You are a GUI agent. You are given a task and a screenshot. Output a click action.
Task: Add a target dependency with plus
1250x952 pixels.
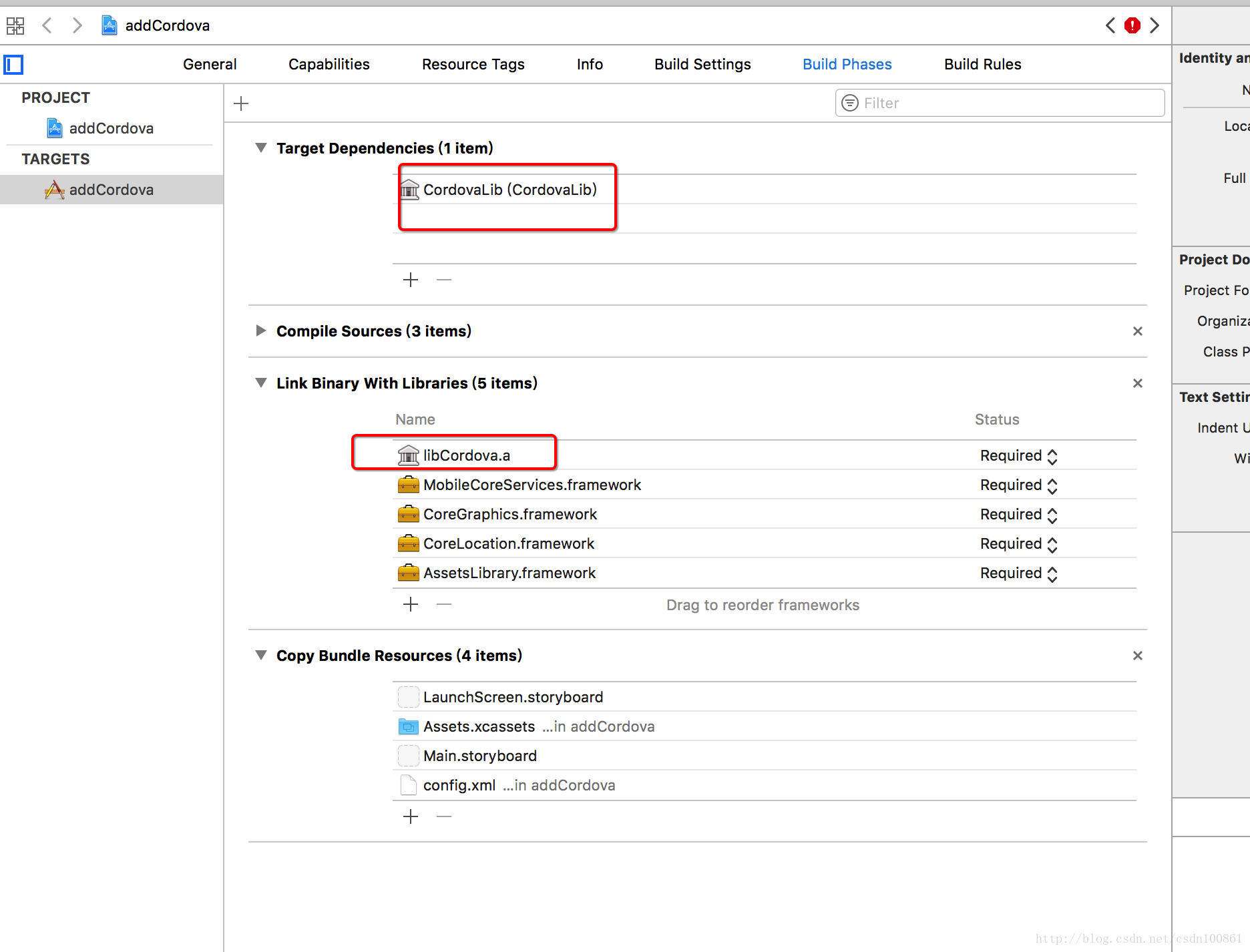(411, 280)
